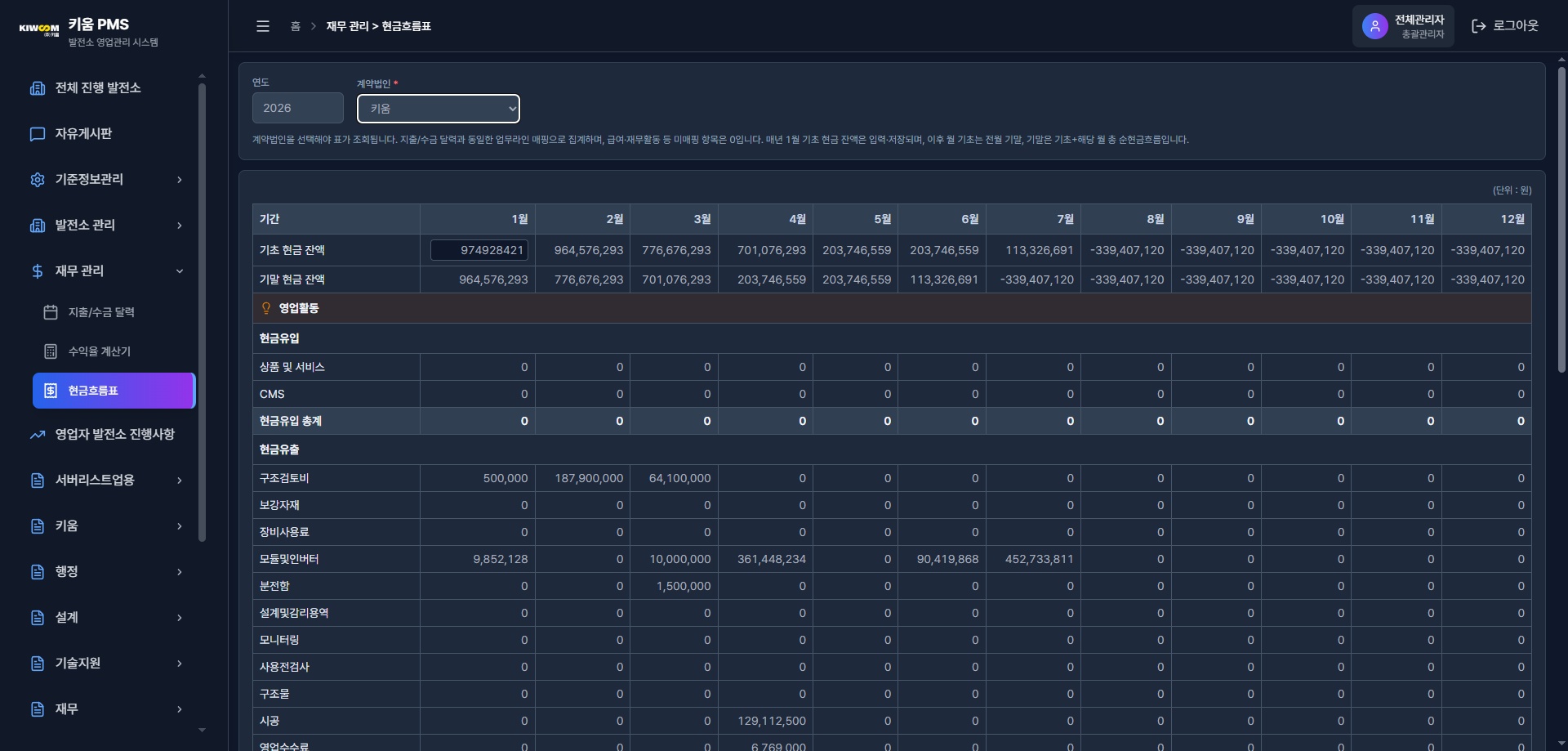Click the 영업활동 lightbulb icon

265,308
